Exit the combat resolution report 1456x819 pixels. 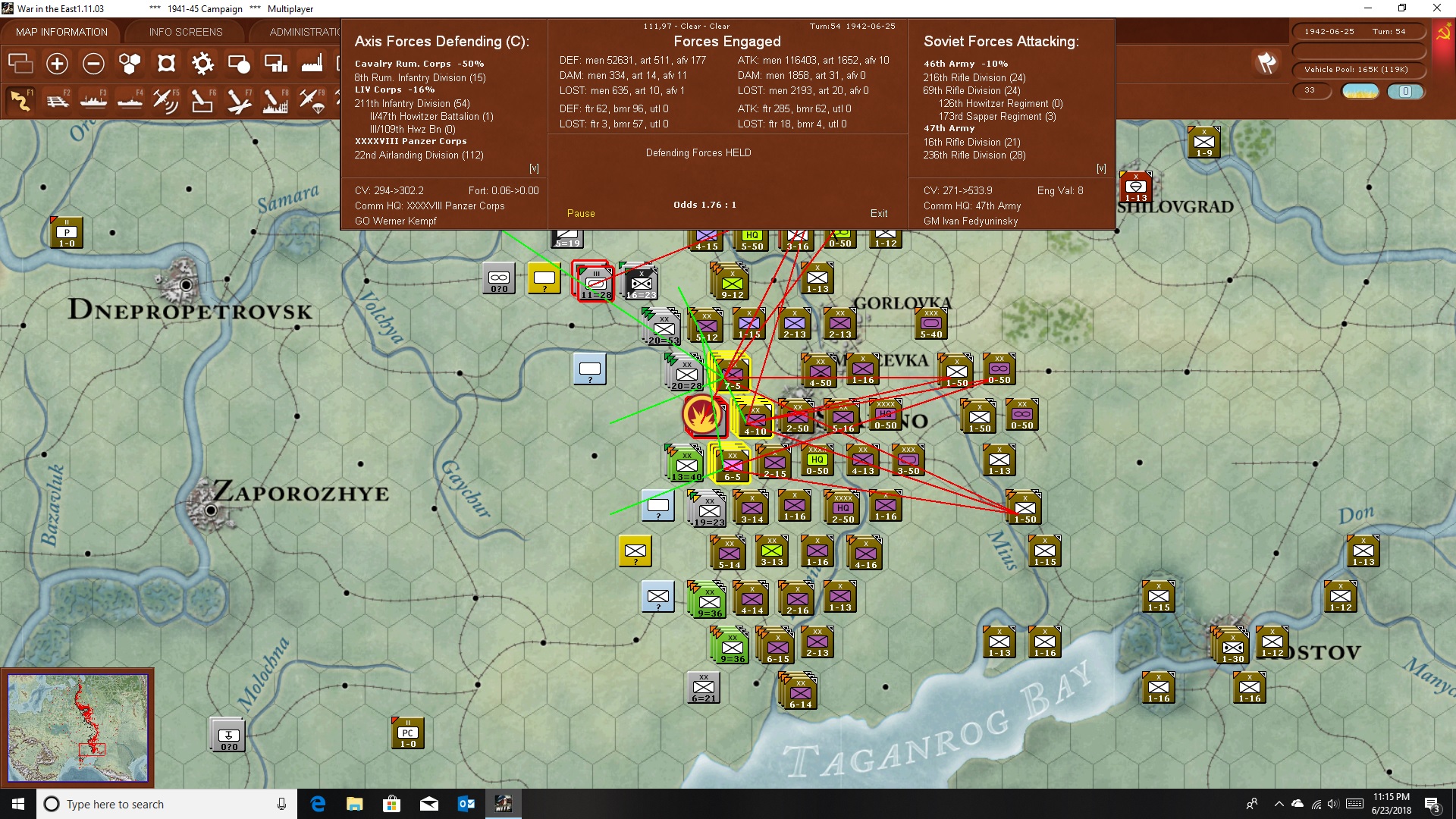(879, 214)
